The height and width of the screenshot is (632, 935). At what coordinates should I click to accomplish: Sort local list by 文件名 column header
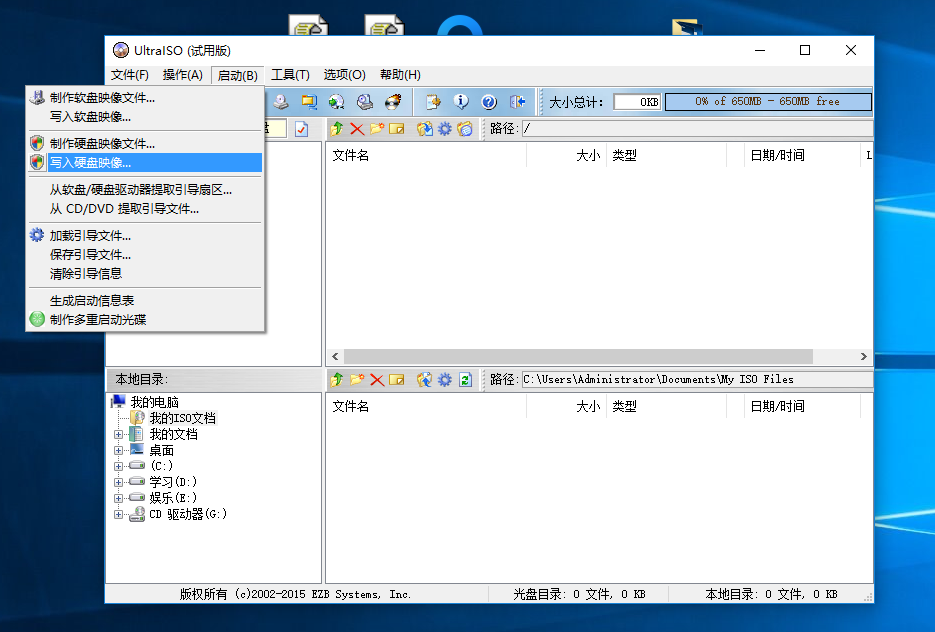tap(426, 407)
